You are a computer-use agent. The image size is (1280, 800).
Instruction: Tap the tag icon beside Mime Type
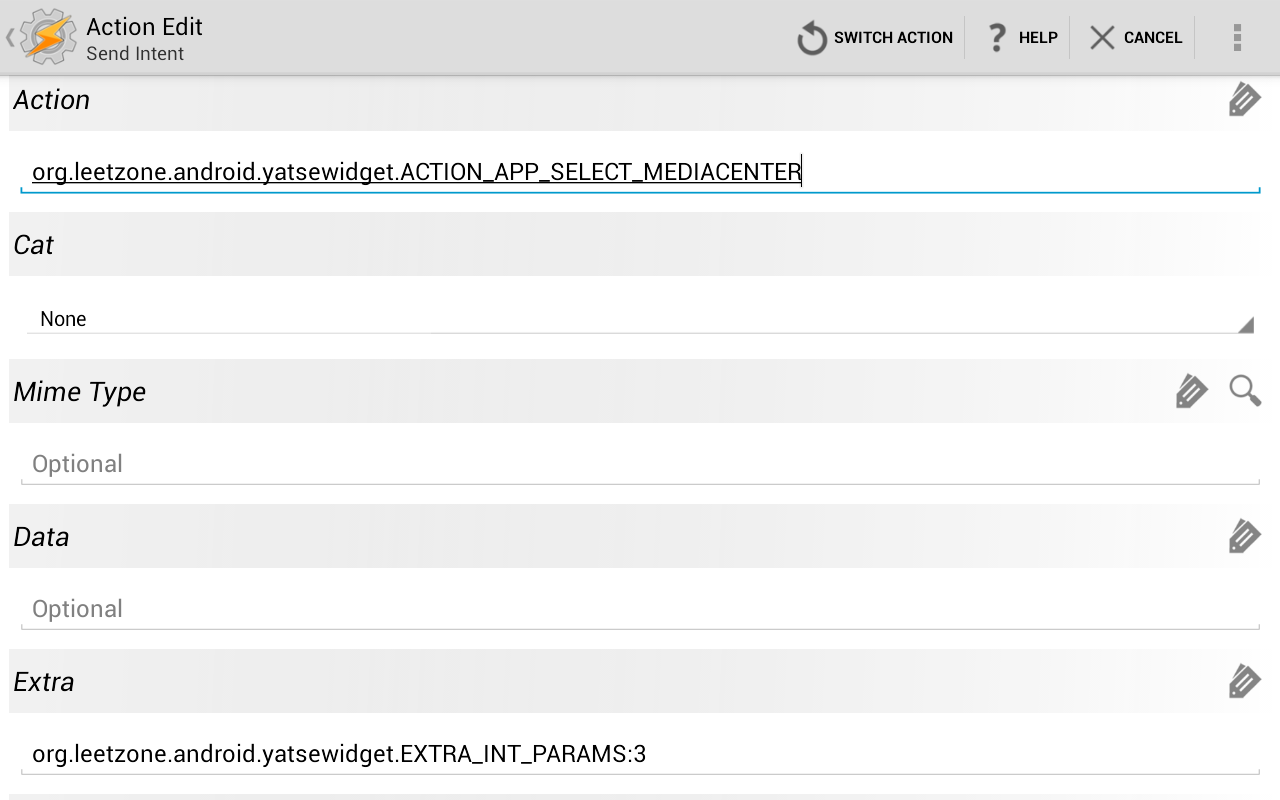point(1191,391)
